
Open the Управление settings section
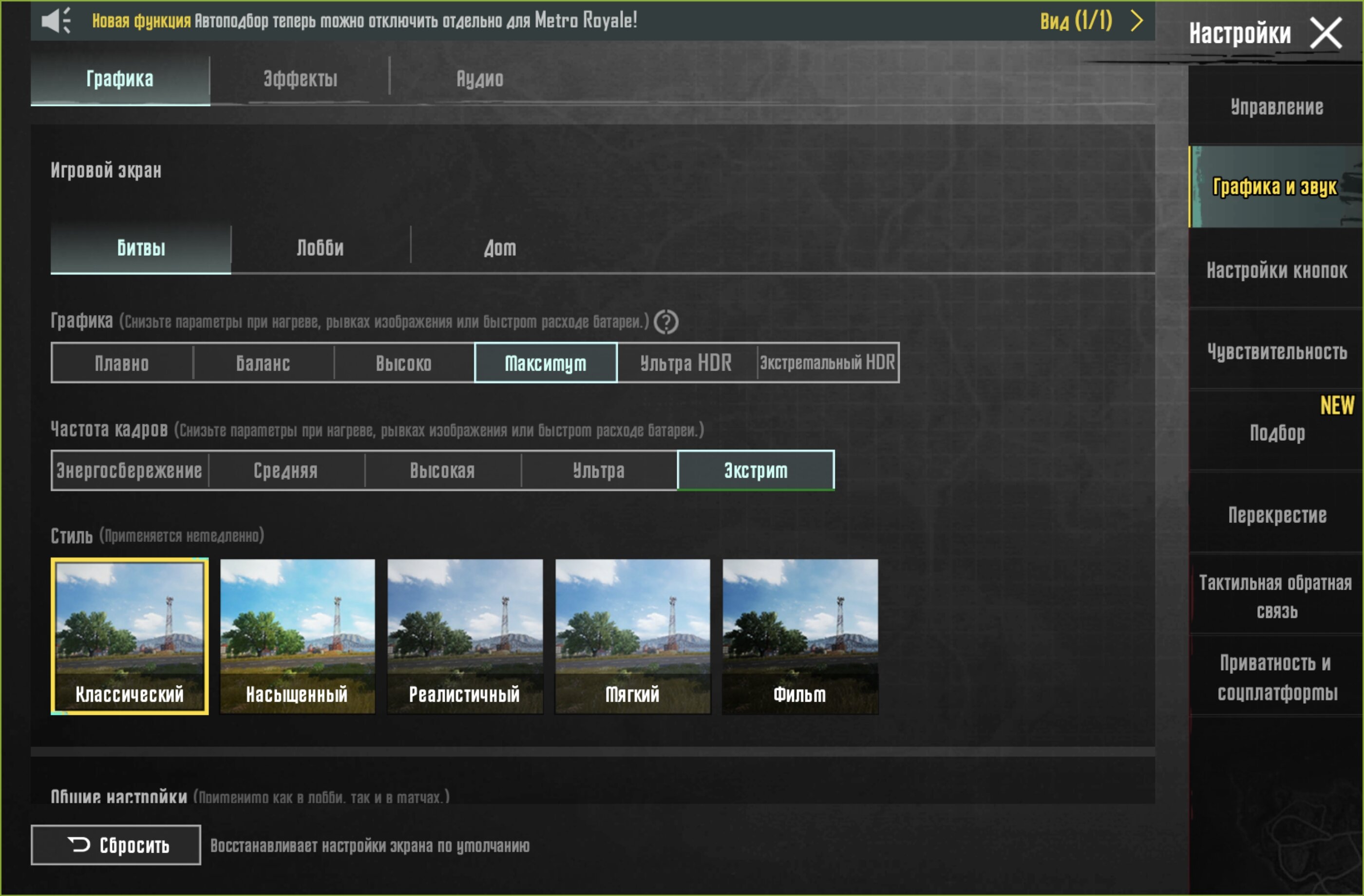coord(1277,107)
